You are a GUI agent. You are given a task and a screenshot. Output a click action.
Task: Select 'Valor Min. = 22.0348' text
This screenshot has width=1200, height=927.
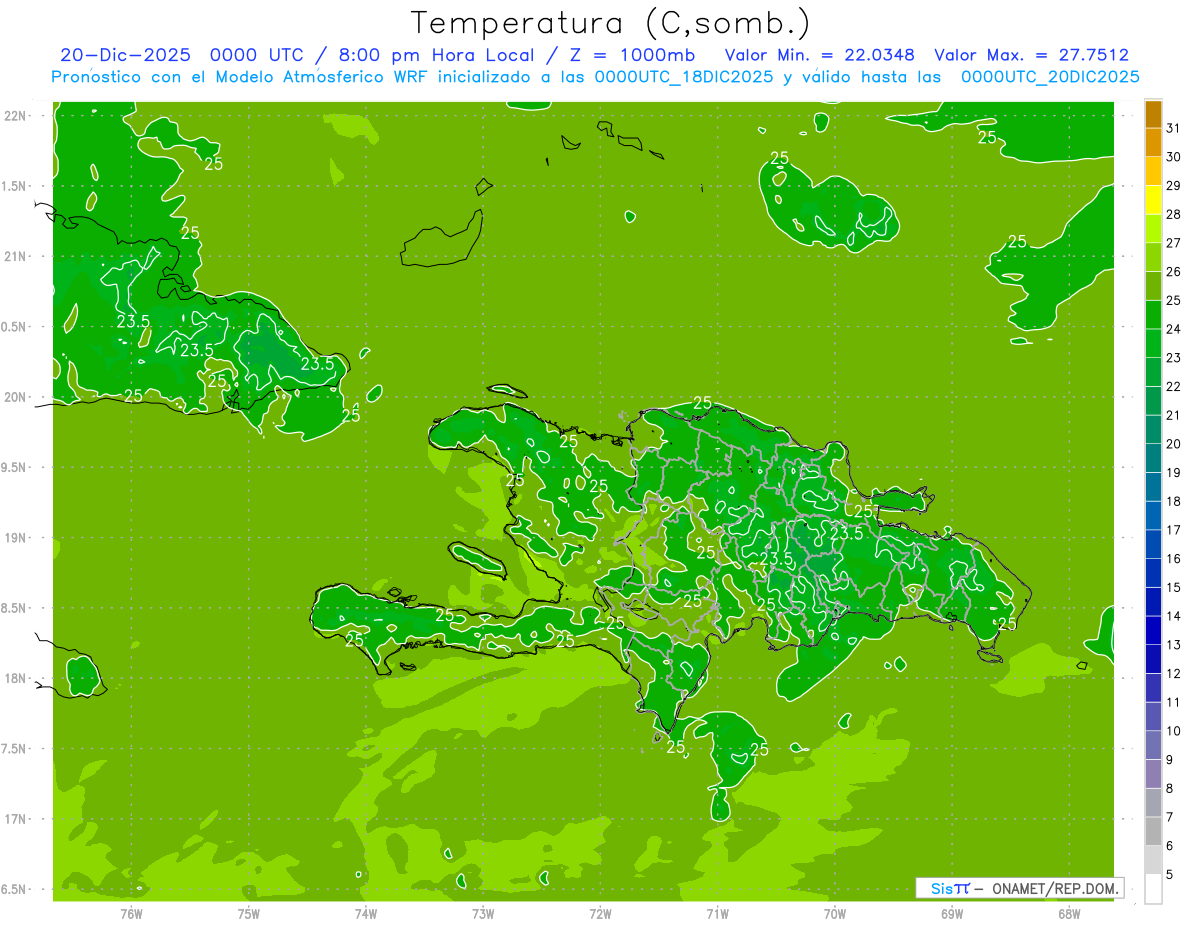pyautogui.click(x=820, y=55)
